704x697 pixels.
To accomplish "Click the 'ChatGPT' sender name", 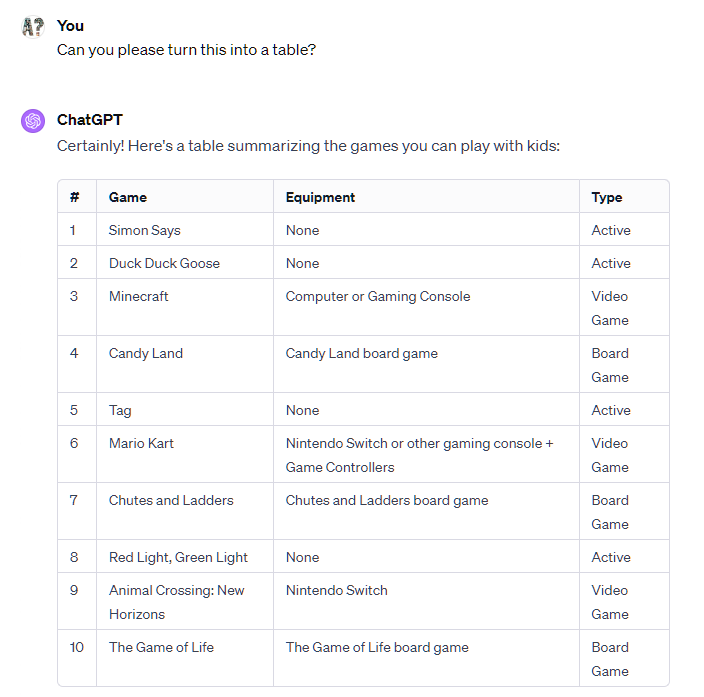I will tap(90, 120).
